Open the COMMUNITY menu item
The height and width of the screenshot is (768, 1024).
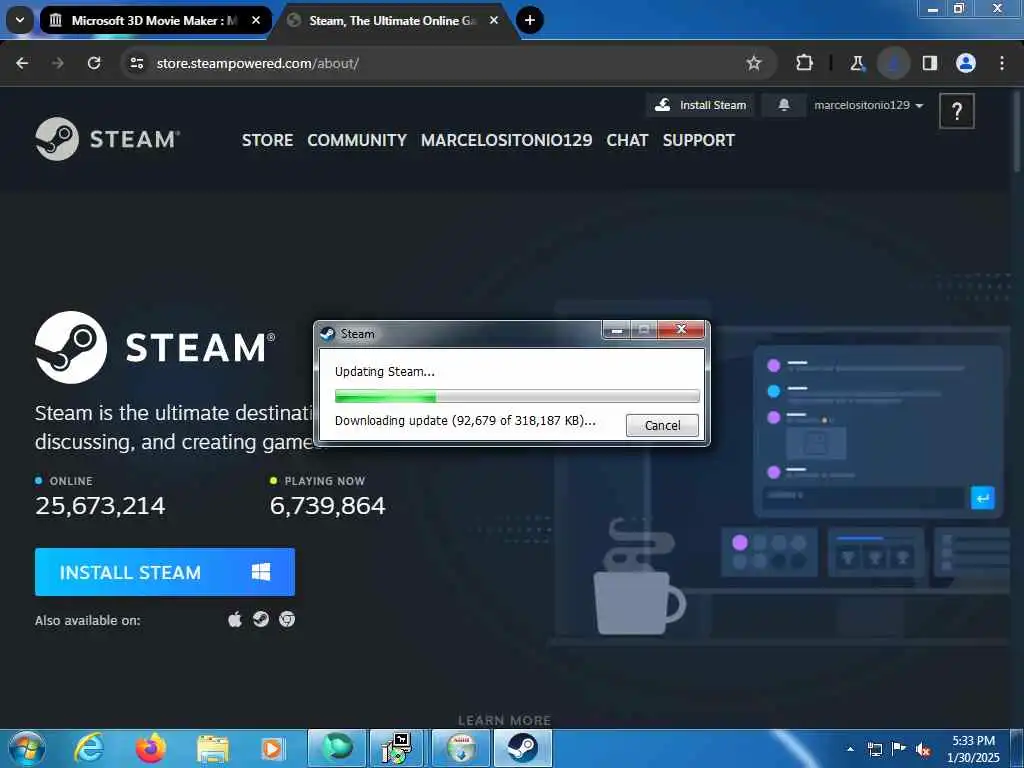click(x=357, y=140)
